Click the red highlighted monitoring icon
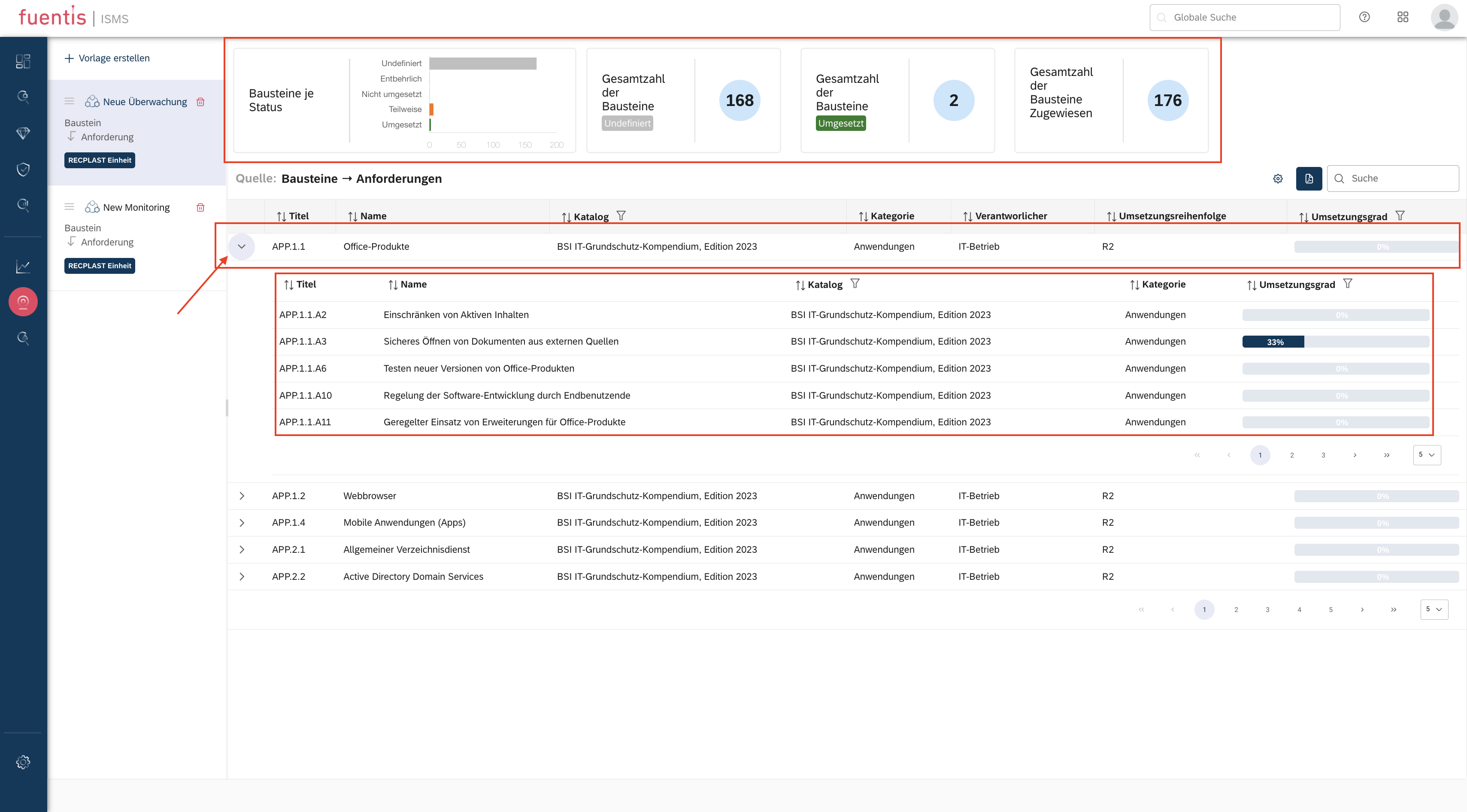This screenshot has width=1467, height=812. click(x=23, y=301)
